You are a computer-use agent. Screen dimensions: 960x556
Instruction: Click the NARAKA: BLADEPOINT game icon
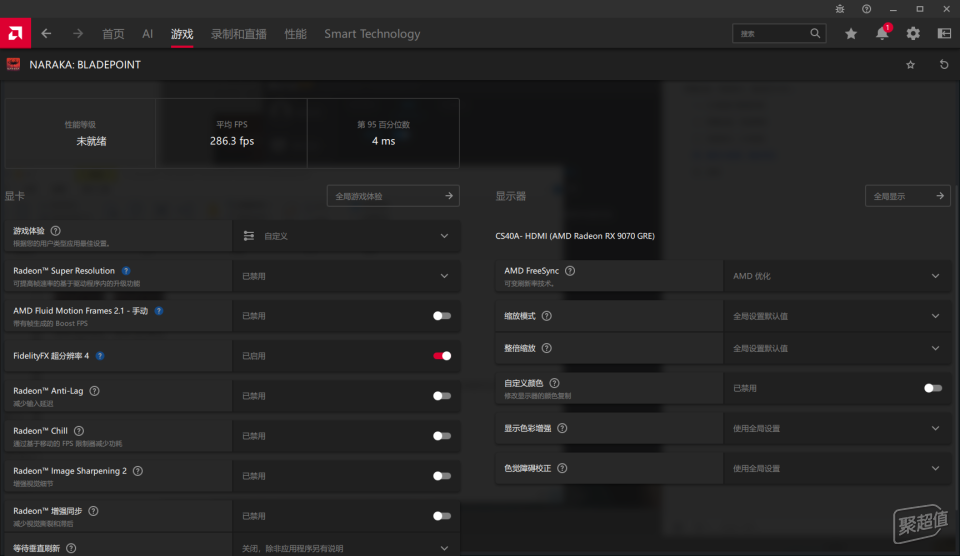pos(13,64)
